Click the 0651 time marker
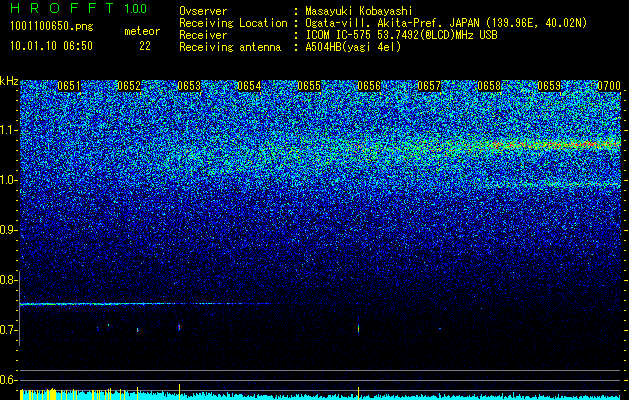629x400 pixels. (x=69, y=86)
